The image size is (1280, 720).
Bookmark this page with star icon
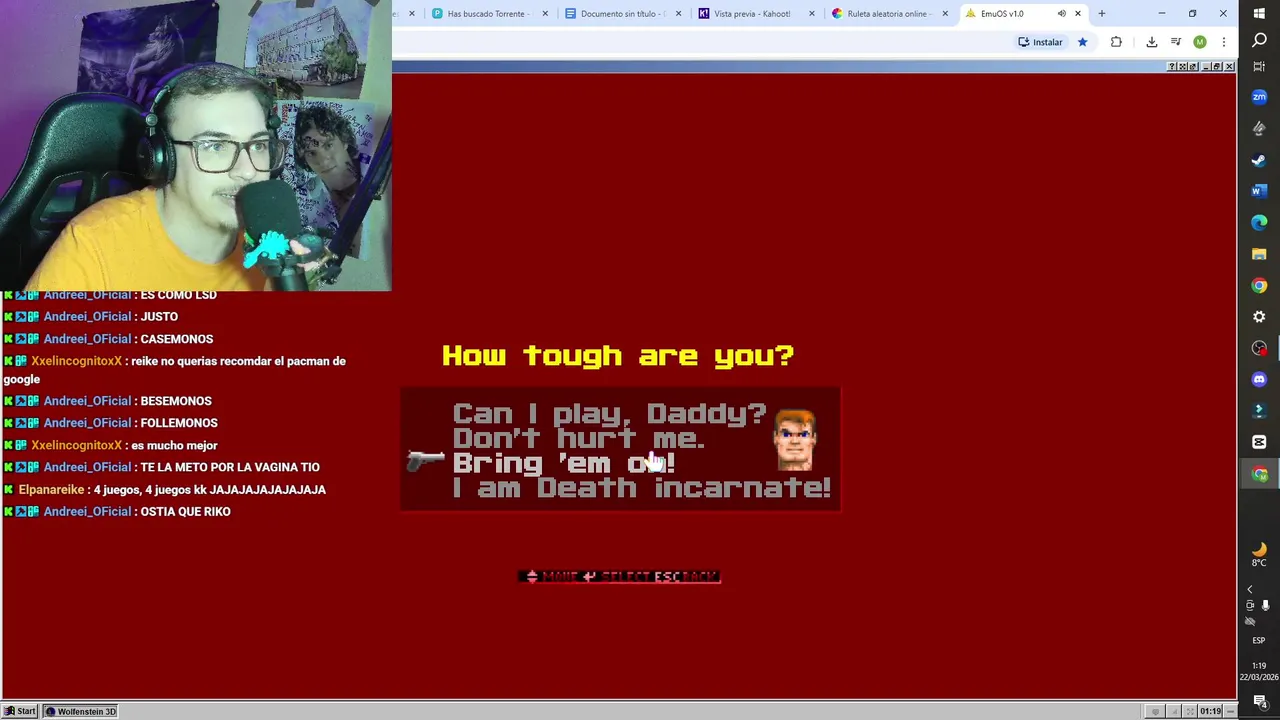1082,42
